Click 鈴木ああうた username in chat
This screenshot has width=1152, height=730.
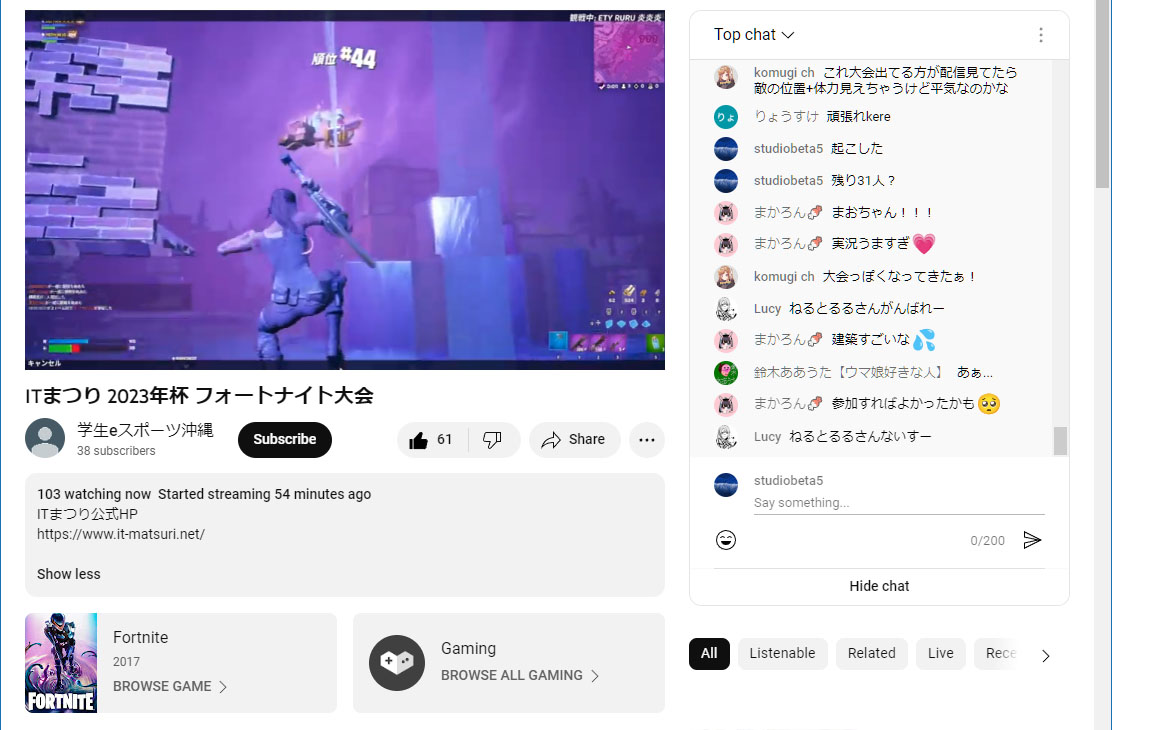(848, 372)
